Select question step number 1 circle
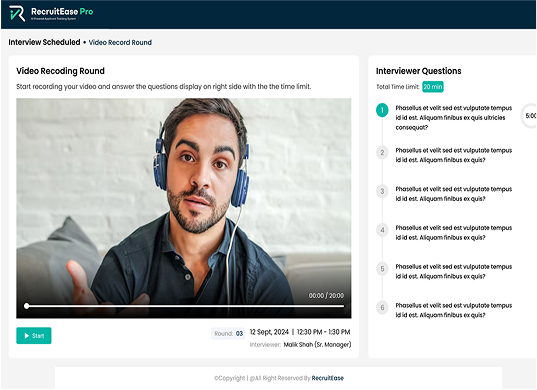The image size is (537, 390). coord(382,110)
